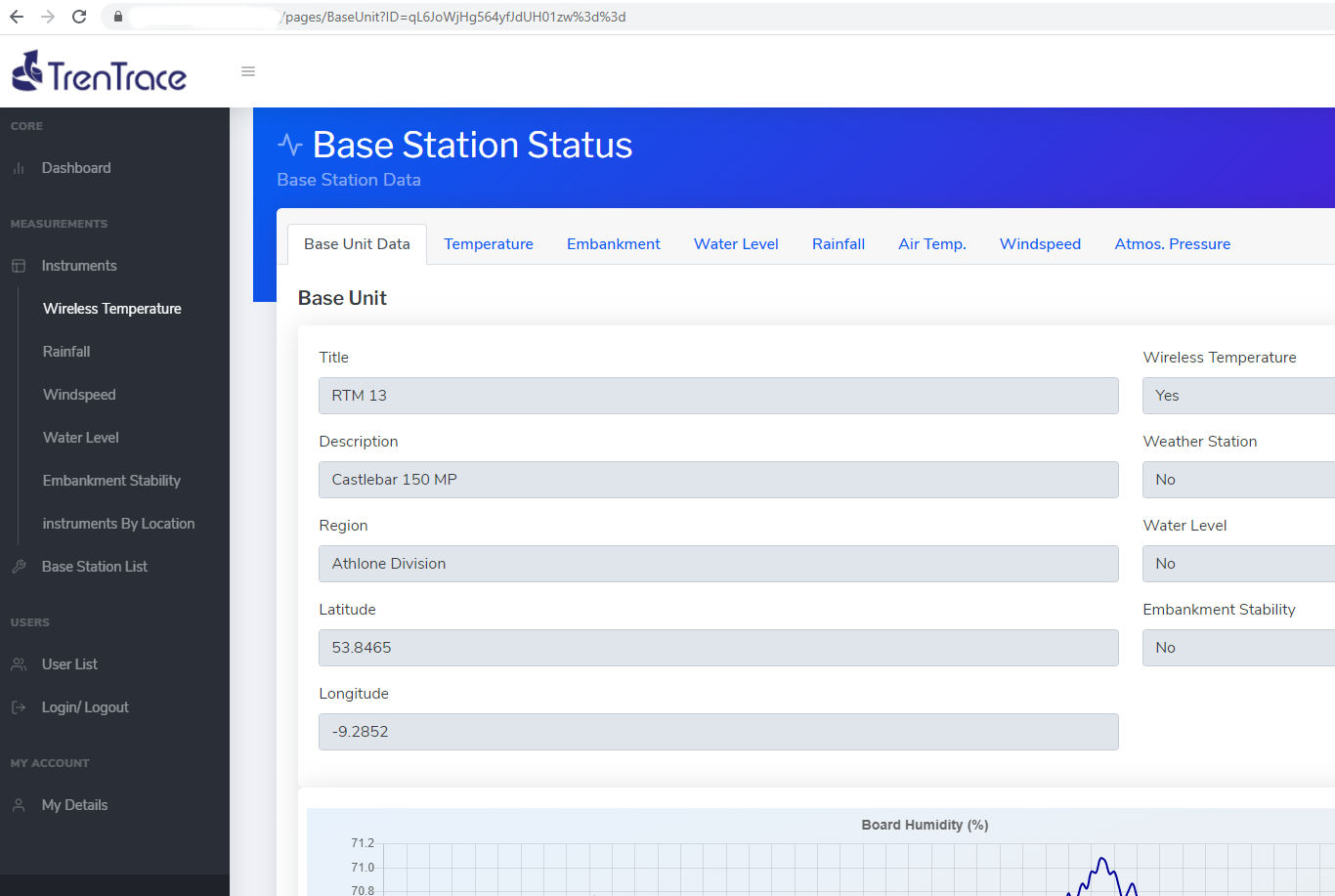
Task: Switch to the Temperature tab
Action: coord(488,244)
